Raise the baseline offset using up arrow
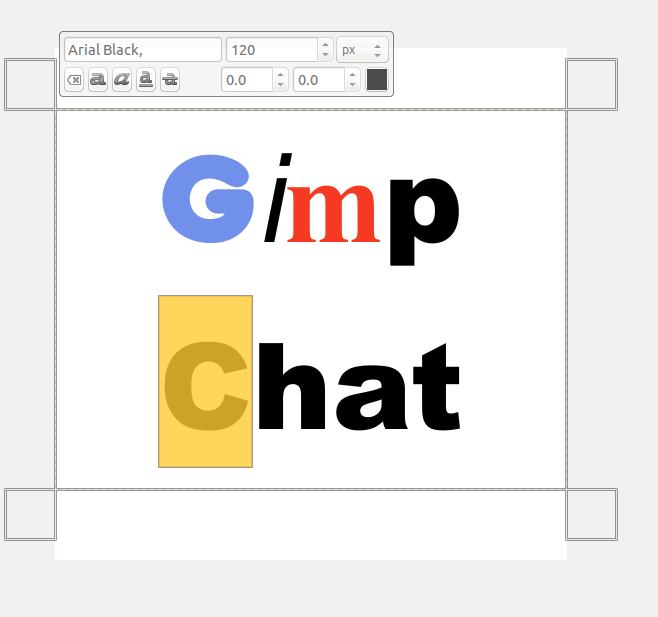The height and width of the screenshot is (617, 658). (280, 75)
